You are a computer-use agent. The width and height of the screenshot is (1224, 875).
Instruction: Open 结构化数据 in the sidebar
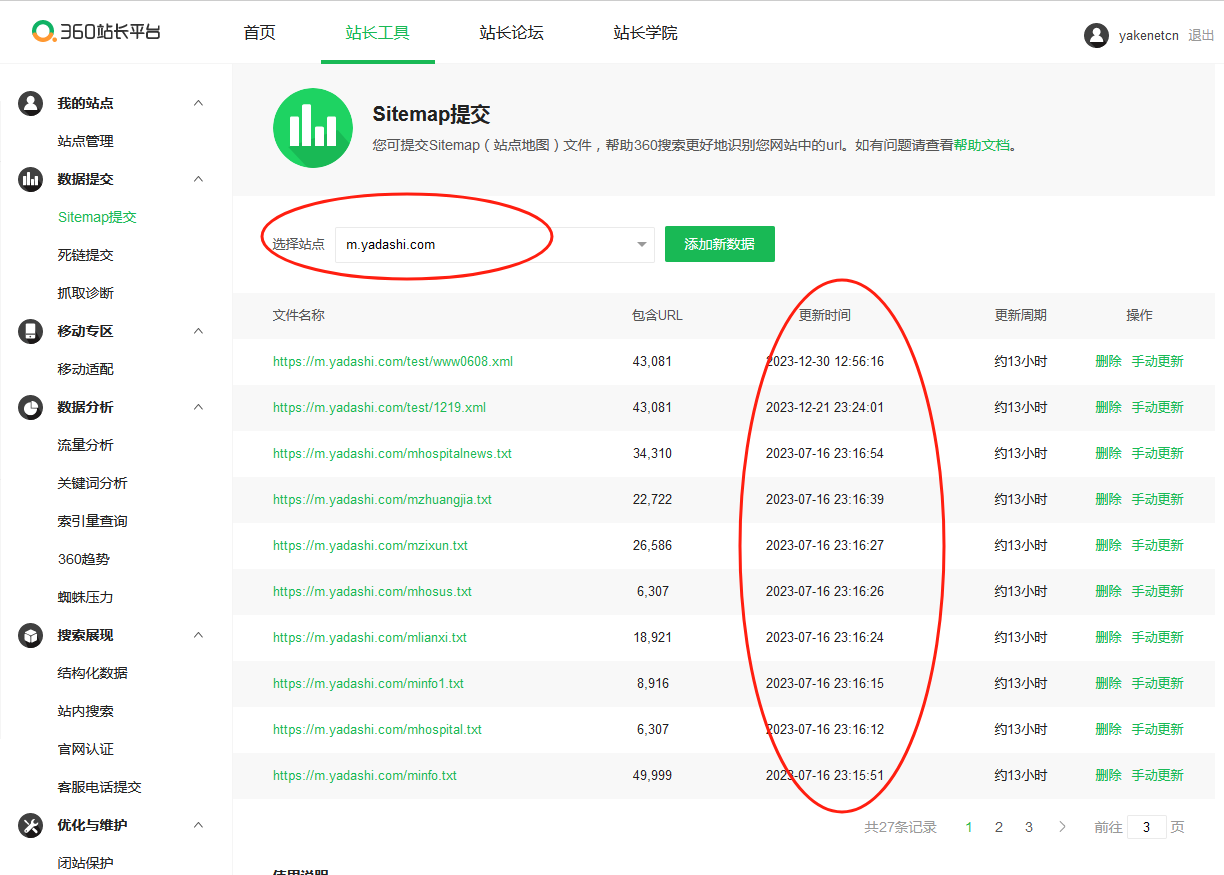[x=93, y=673]
